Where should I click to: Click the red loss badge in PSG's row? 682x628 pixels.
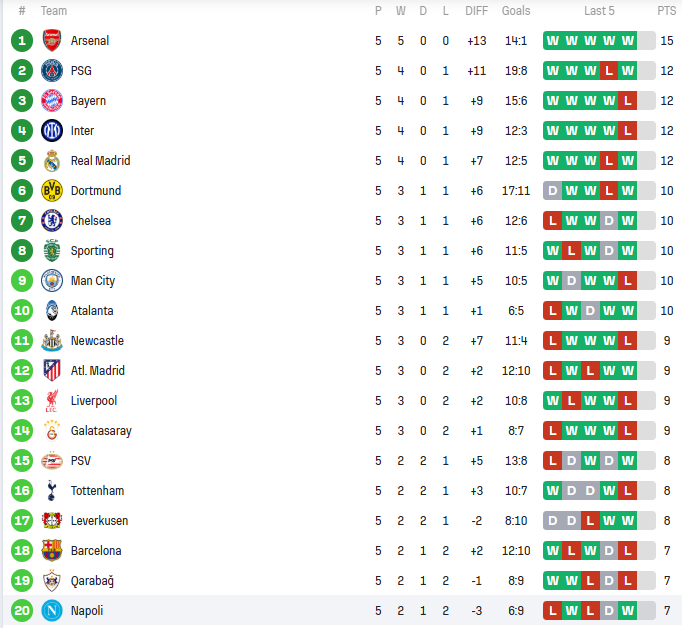(608, 71)
